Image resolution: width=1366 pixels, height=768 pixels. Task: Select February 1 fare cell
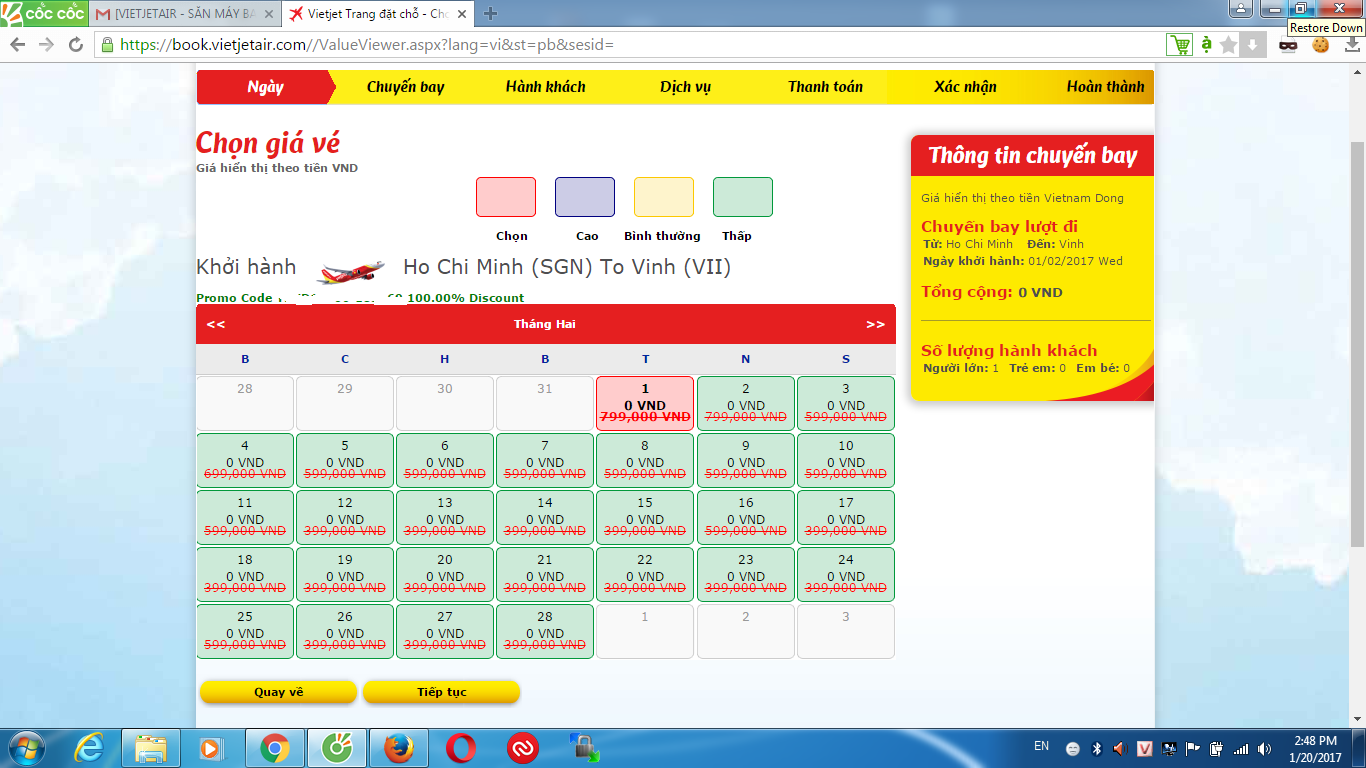click(645, 403)
